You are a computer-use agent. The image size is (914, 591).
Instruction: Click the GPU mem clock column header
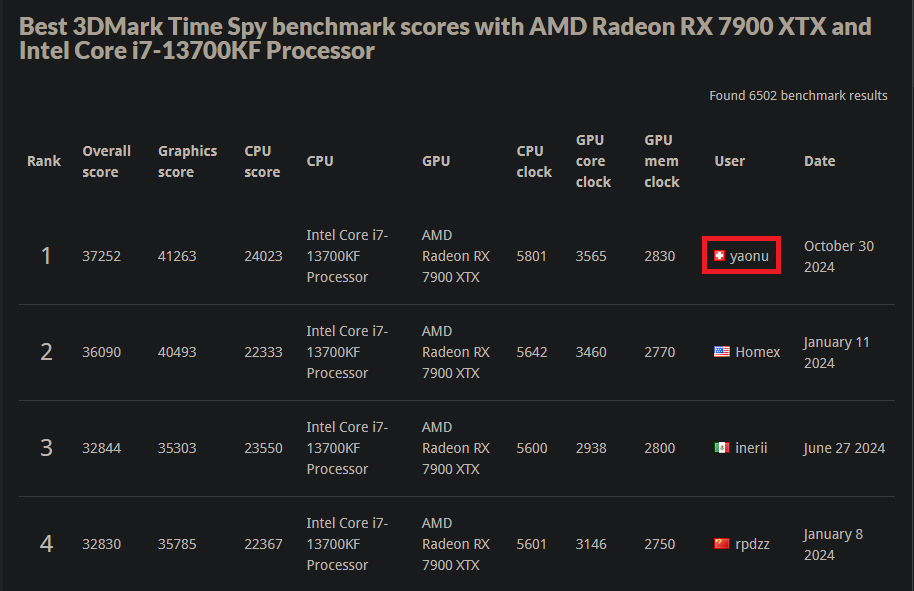pos(661,161)
